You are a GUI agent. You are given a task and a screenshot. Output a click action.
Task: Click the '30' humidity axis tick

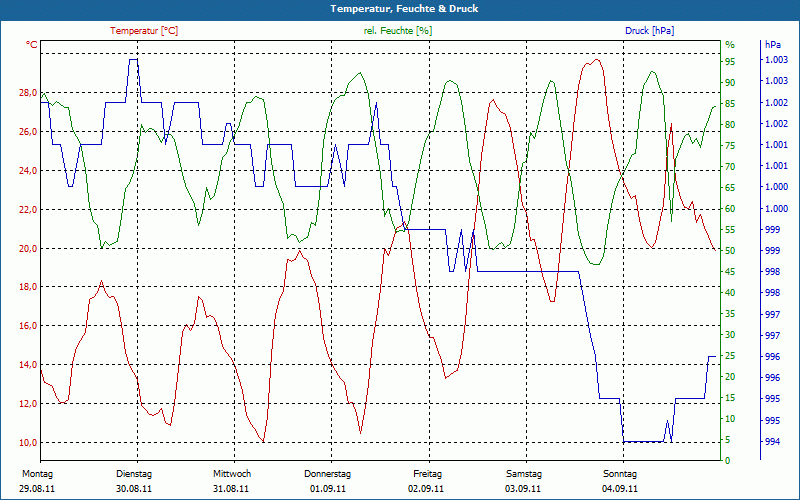(x=730, y=335)
